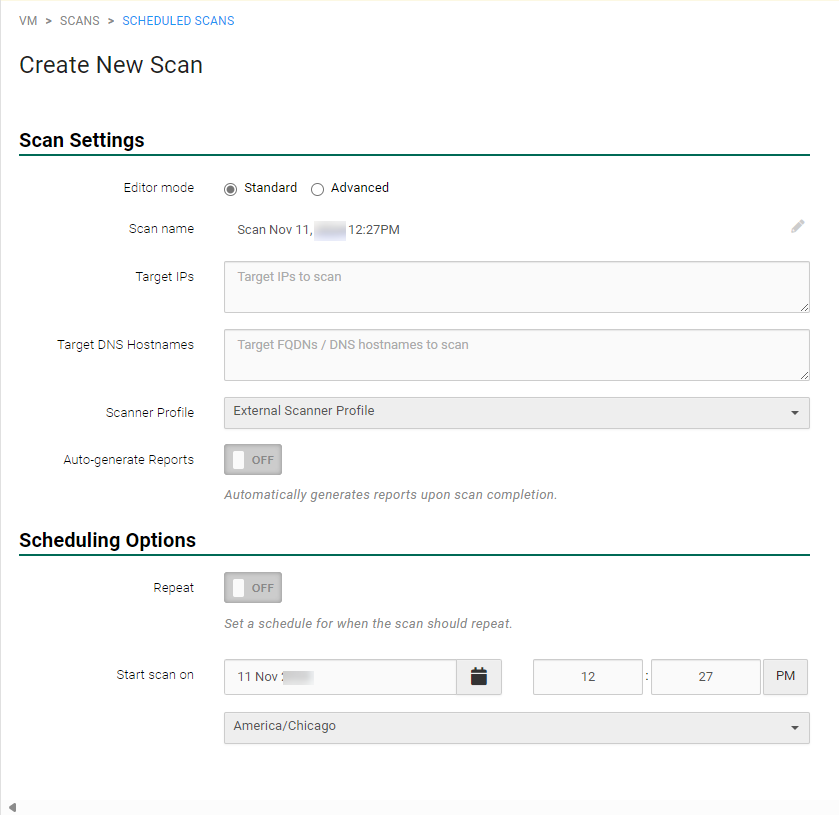
Task: Click the start scan date field
Action: pyautogui.click(x=340, y=677)
